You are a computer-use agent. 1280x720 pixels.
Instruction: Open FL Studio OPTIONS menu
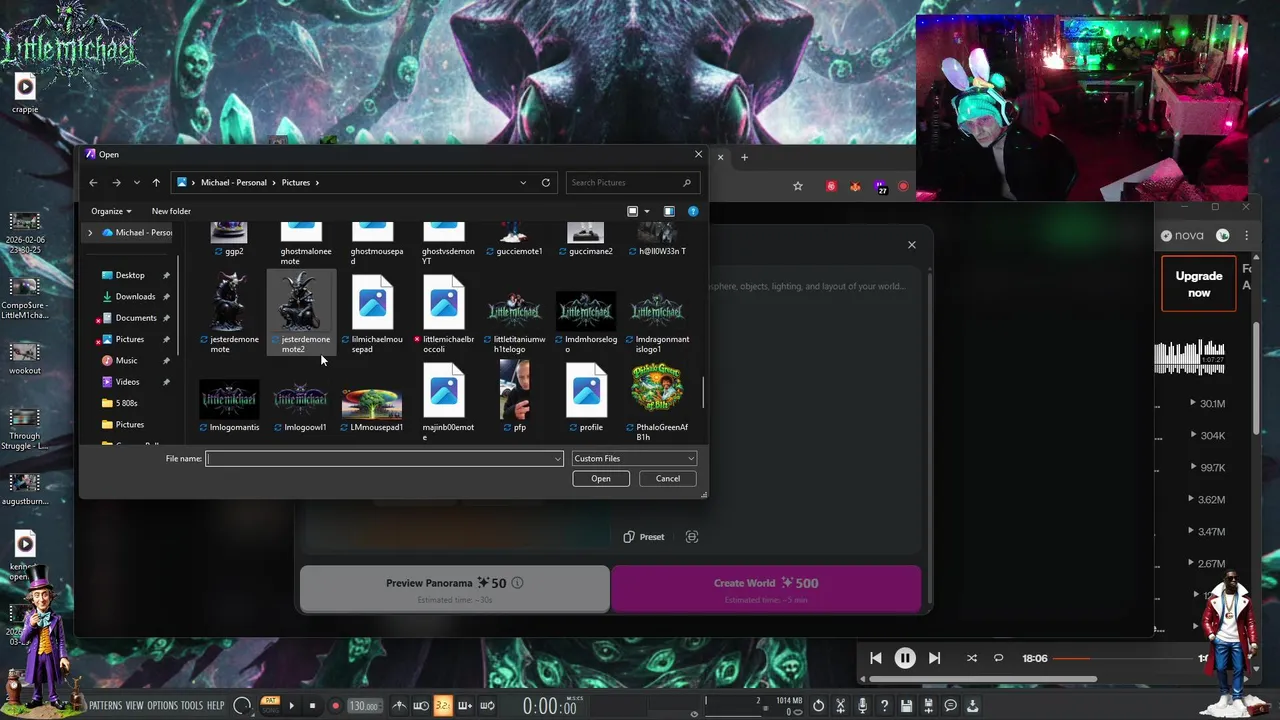pos(162,706)
